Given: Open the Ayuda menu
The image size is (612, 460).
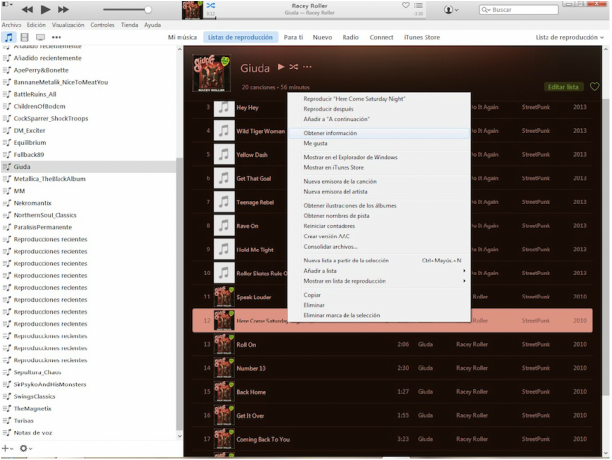Looking at the screenshot, I should [152, 25].
